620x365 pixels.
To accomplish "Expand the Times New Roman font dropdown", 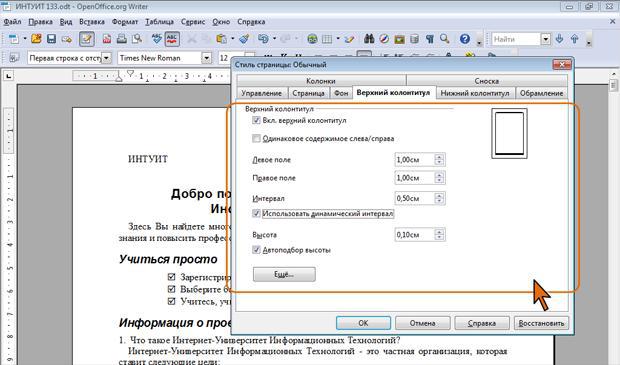I will coord(206,58).
